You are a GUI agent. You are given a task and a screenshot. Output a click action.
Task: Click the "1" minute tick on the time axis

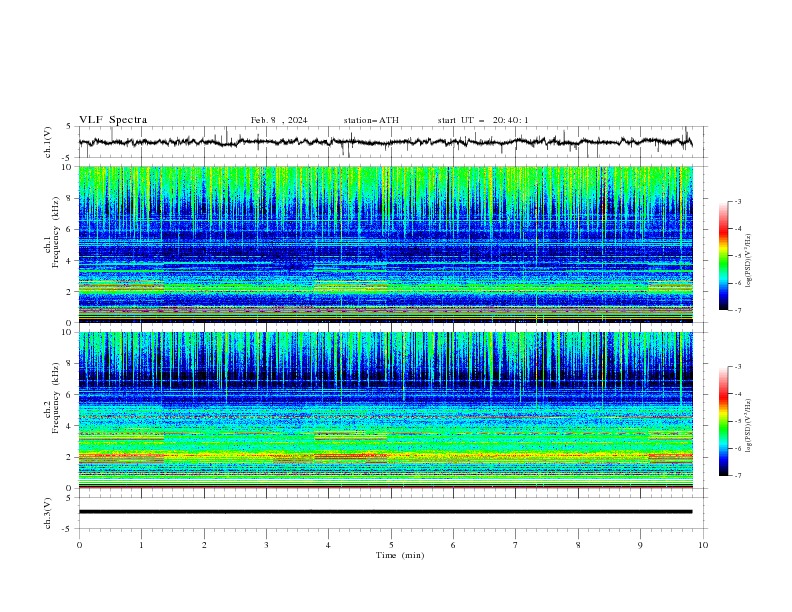pyautogui.click(x=141, y=545)
